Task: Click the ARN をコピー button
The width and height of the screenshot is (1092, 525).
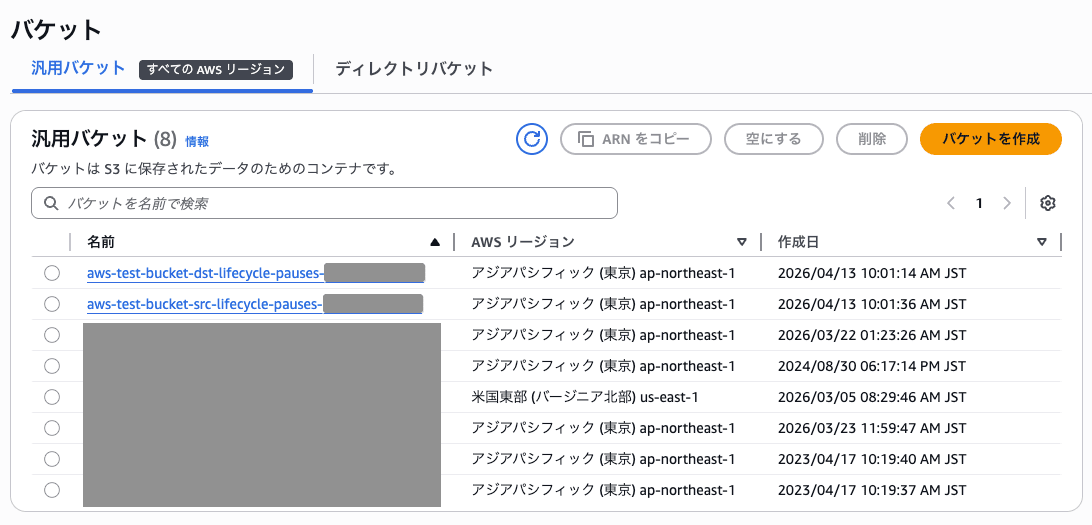Action: click(x=636, y=139)
